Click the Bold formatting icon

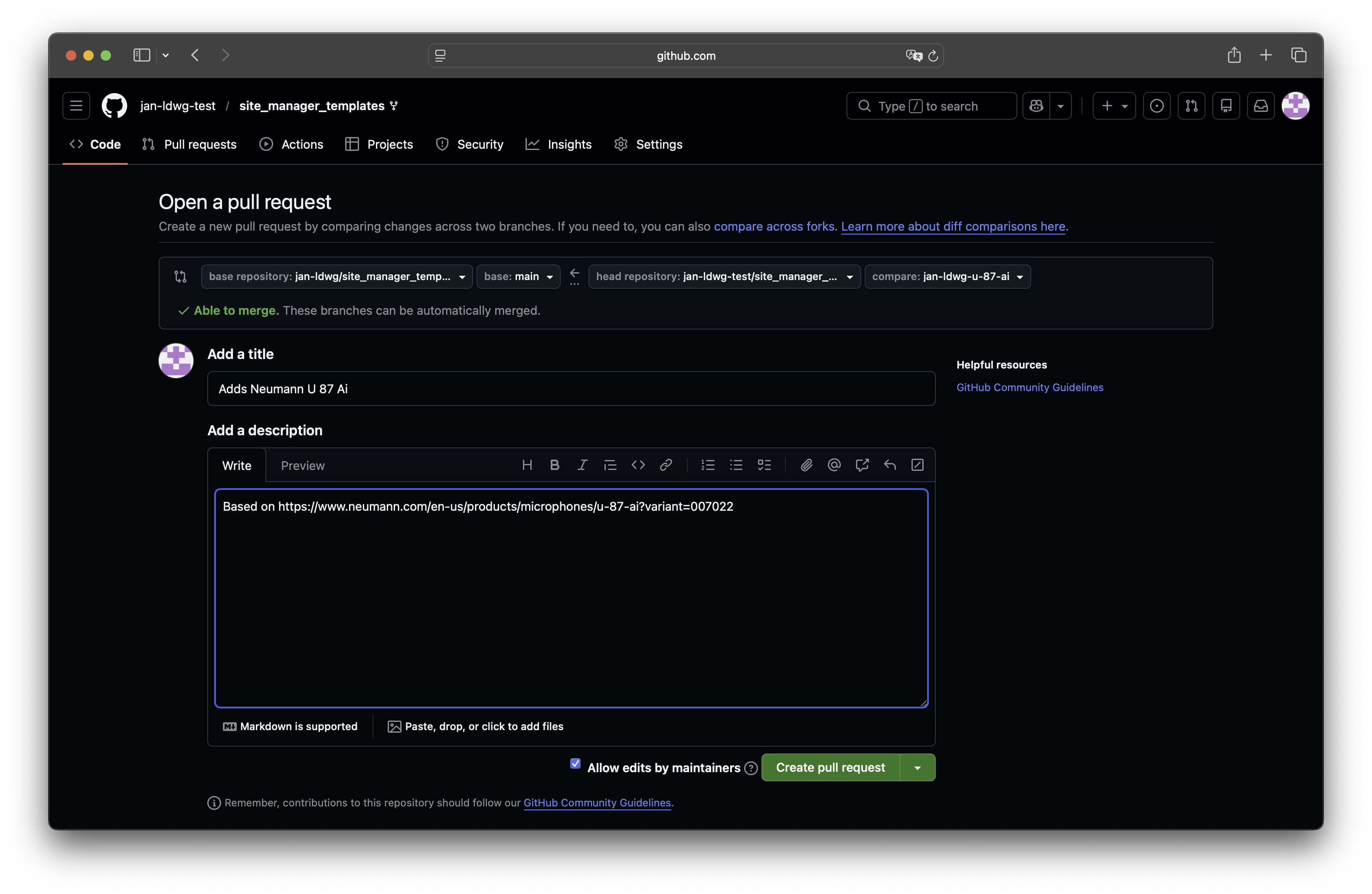pyautogui.click(x=555, y=465)
